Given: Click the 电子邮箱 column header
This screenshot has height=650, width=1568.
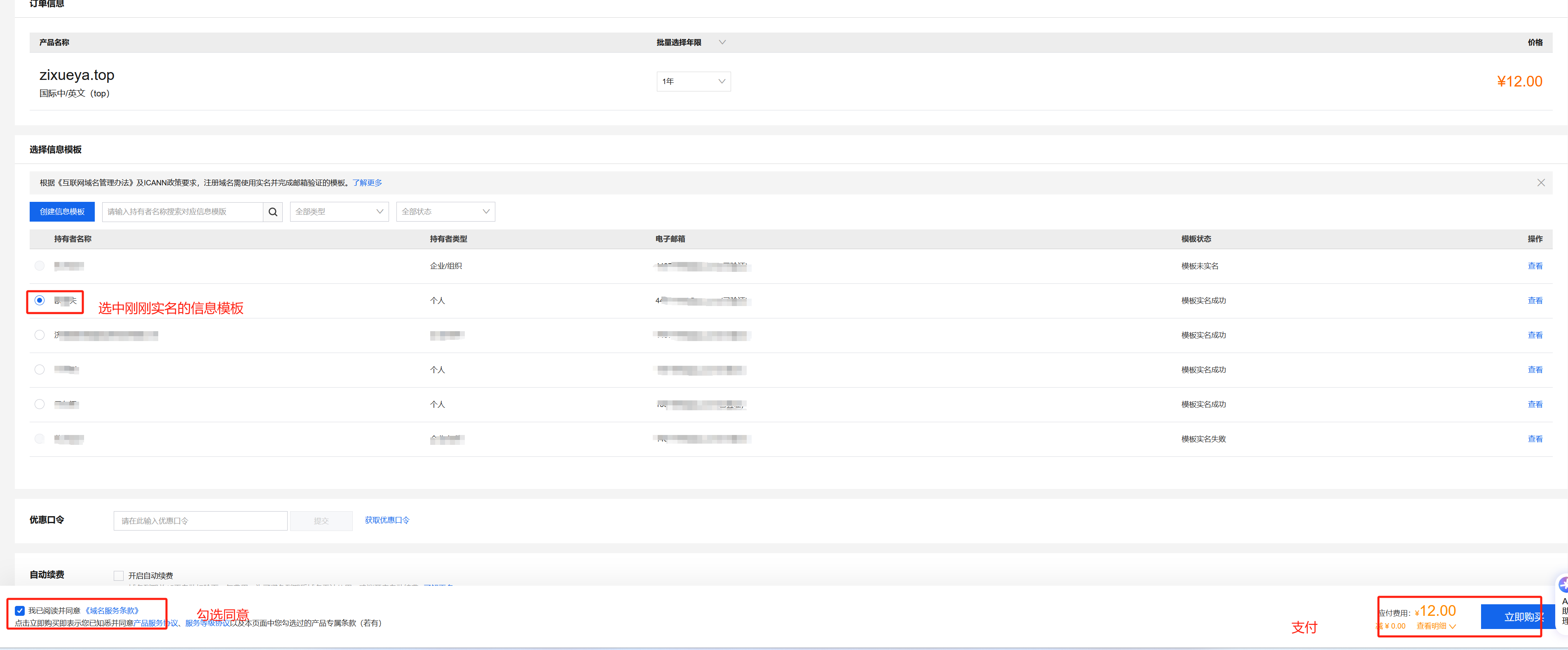Looking at the screenshot, I should (670, 239).
